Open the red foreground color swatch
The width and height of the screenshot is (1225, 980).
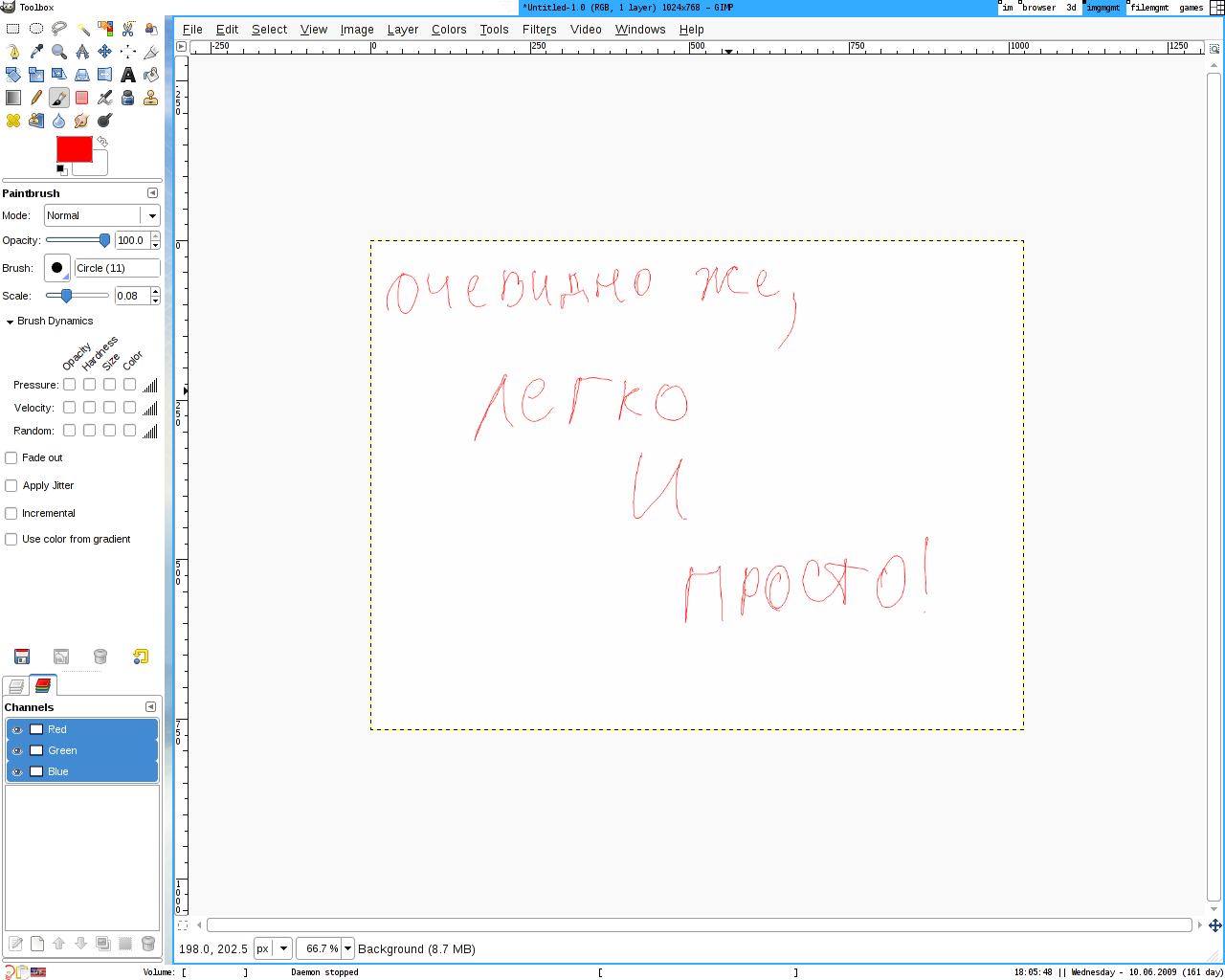pos(75,149)
